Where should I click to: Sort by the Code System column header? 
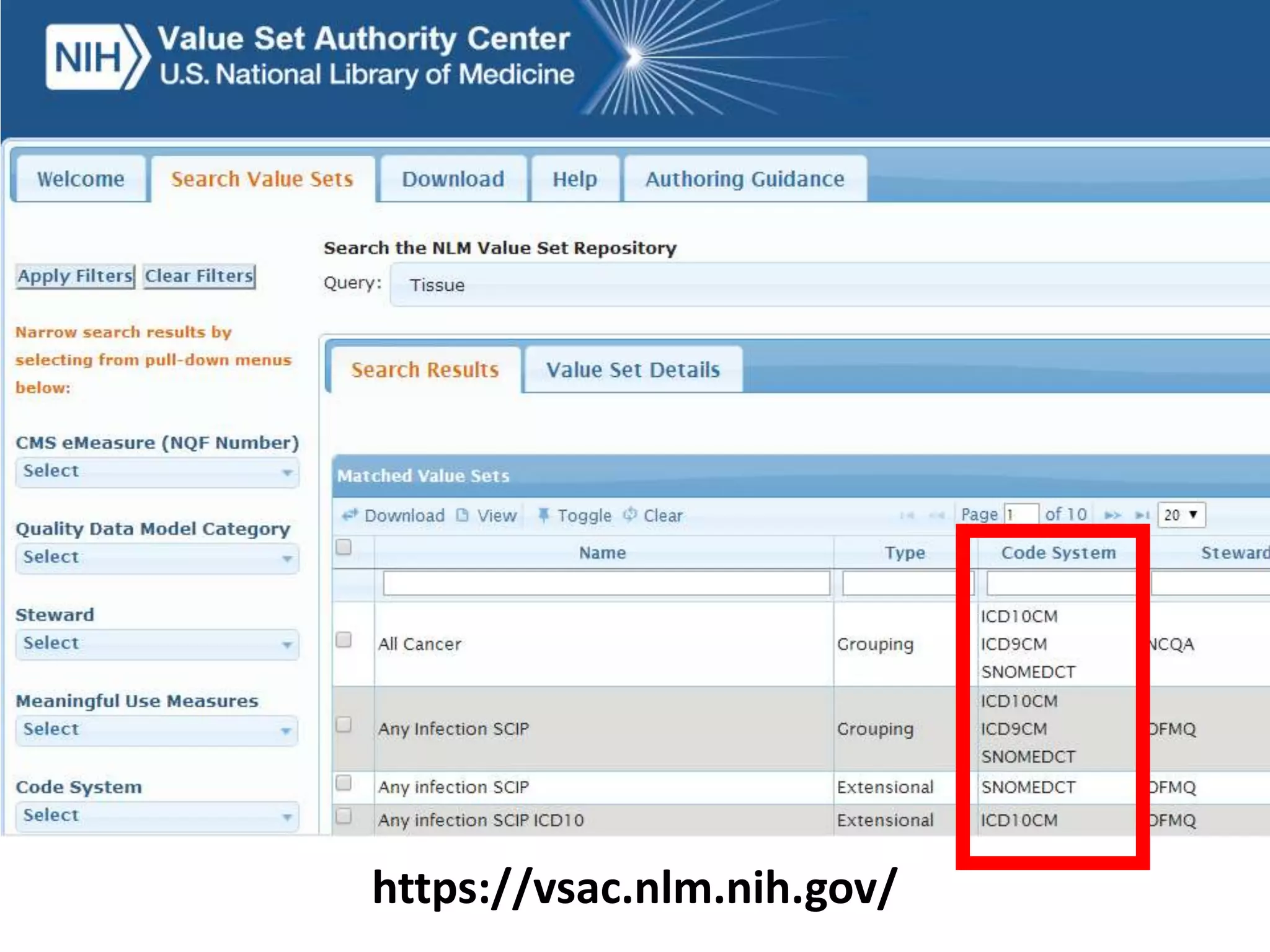click(1059, 553)
